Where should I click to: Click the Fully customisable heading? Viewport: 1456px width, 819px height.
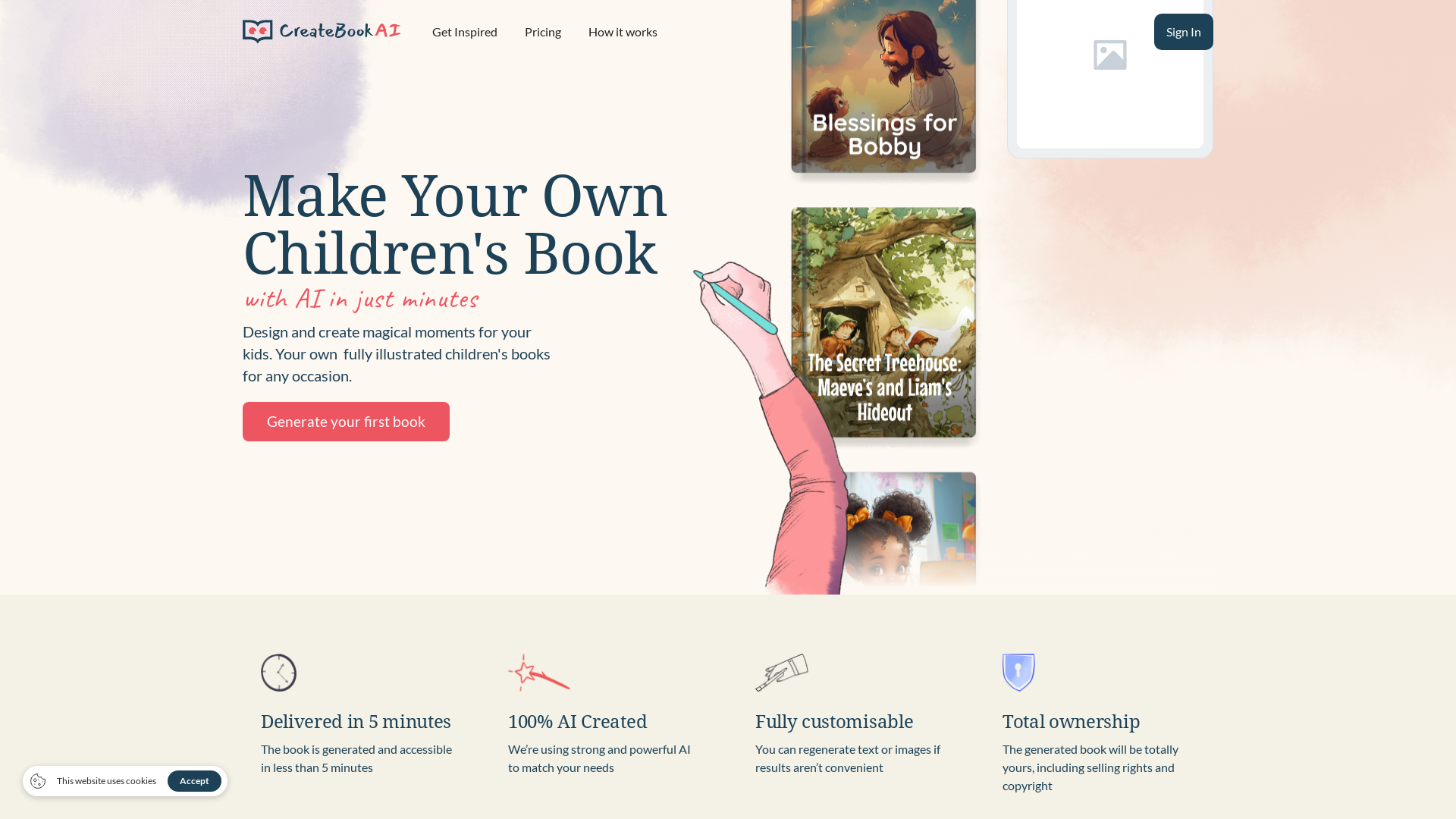pos(834,721)
